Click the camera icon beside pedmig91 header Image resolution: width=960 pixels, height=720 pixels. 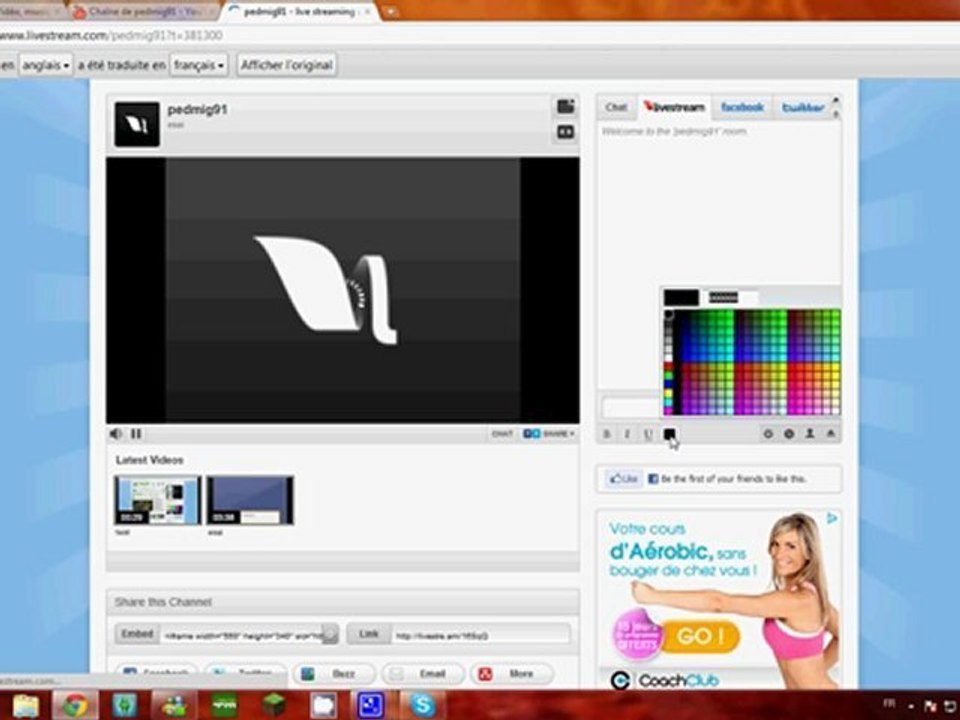point(565,107)
